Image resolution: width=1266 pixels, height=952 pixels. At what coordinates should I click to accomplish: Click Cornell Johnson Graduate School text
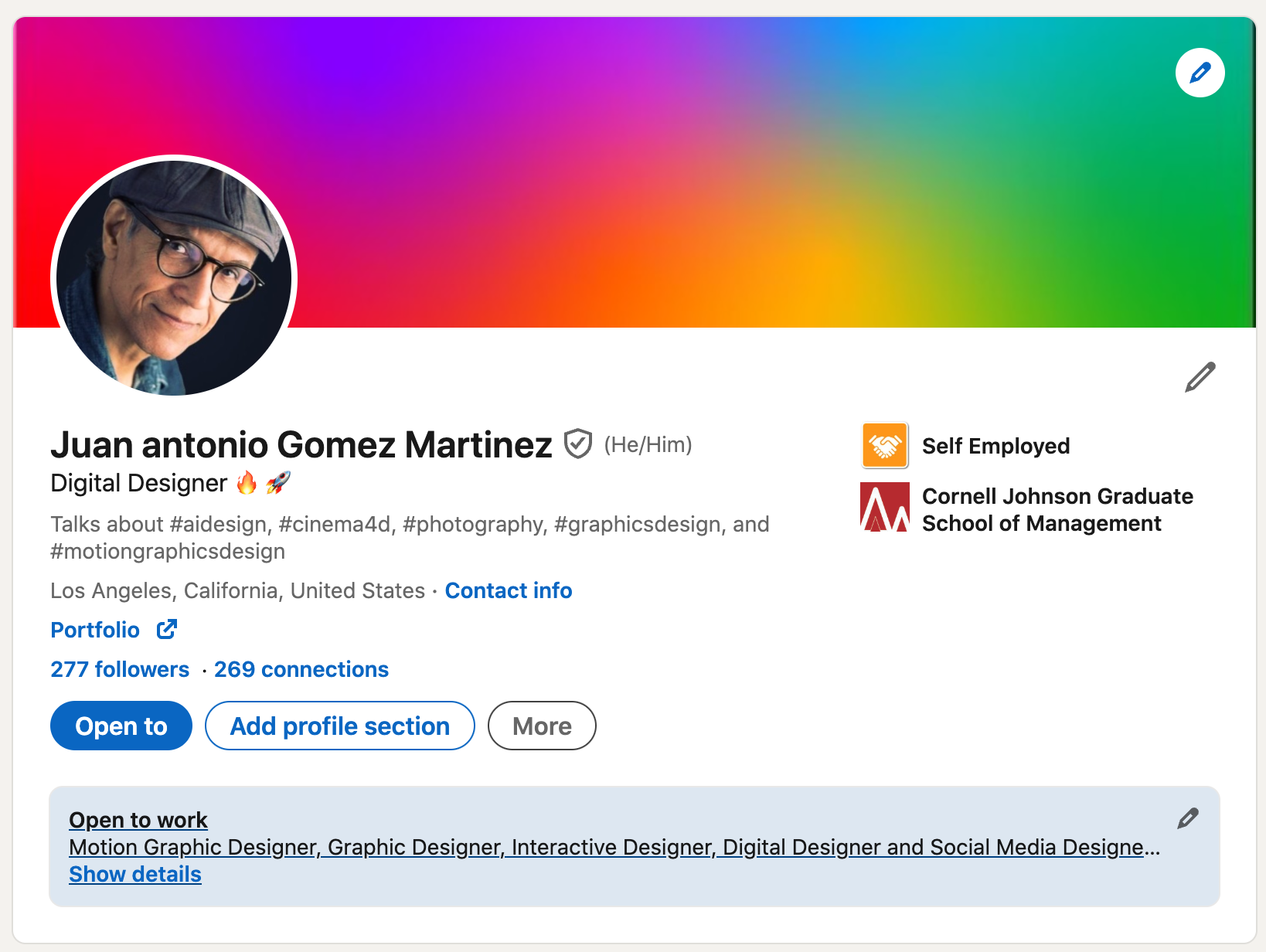(1057, 509)
